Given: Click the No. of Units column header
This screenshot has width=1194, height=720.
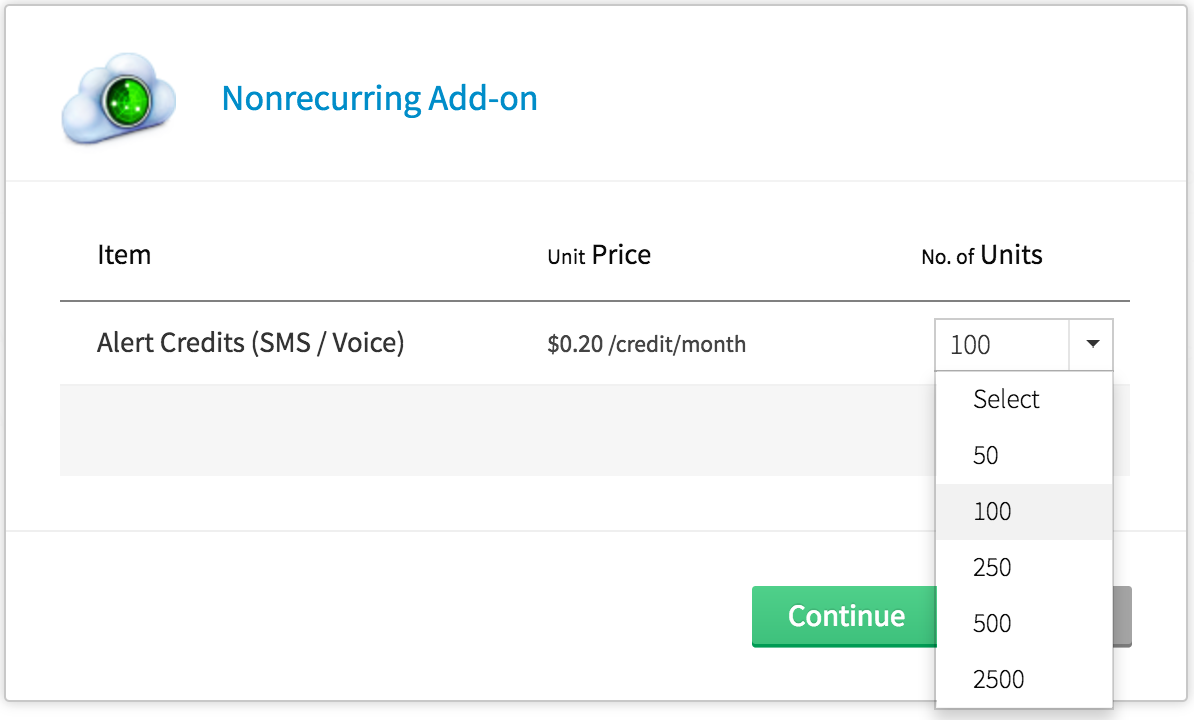Looking at the screenshot, I should [981, 255].
